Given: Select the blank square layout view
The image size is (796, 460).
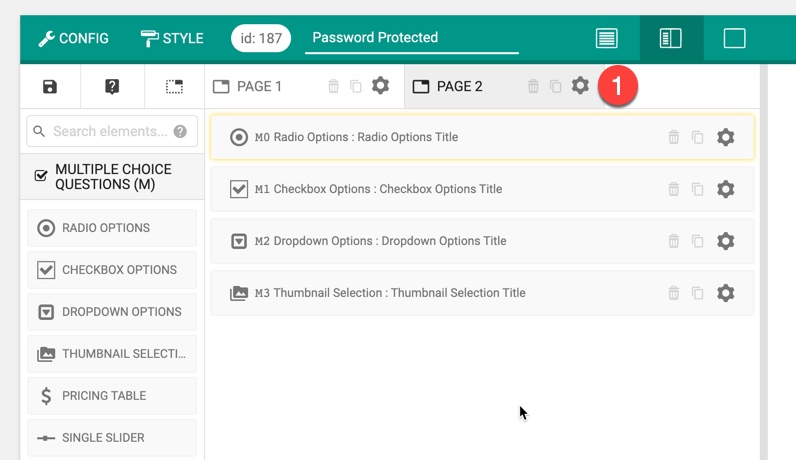Looking at the screenshot, I should (x=734, y=38).
